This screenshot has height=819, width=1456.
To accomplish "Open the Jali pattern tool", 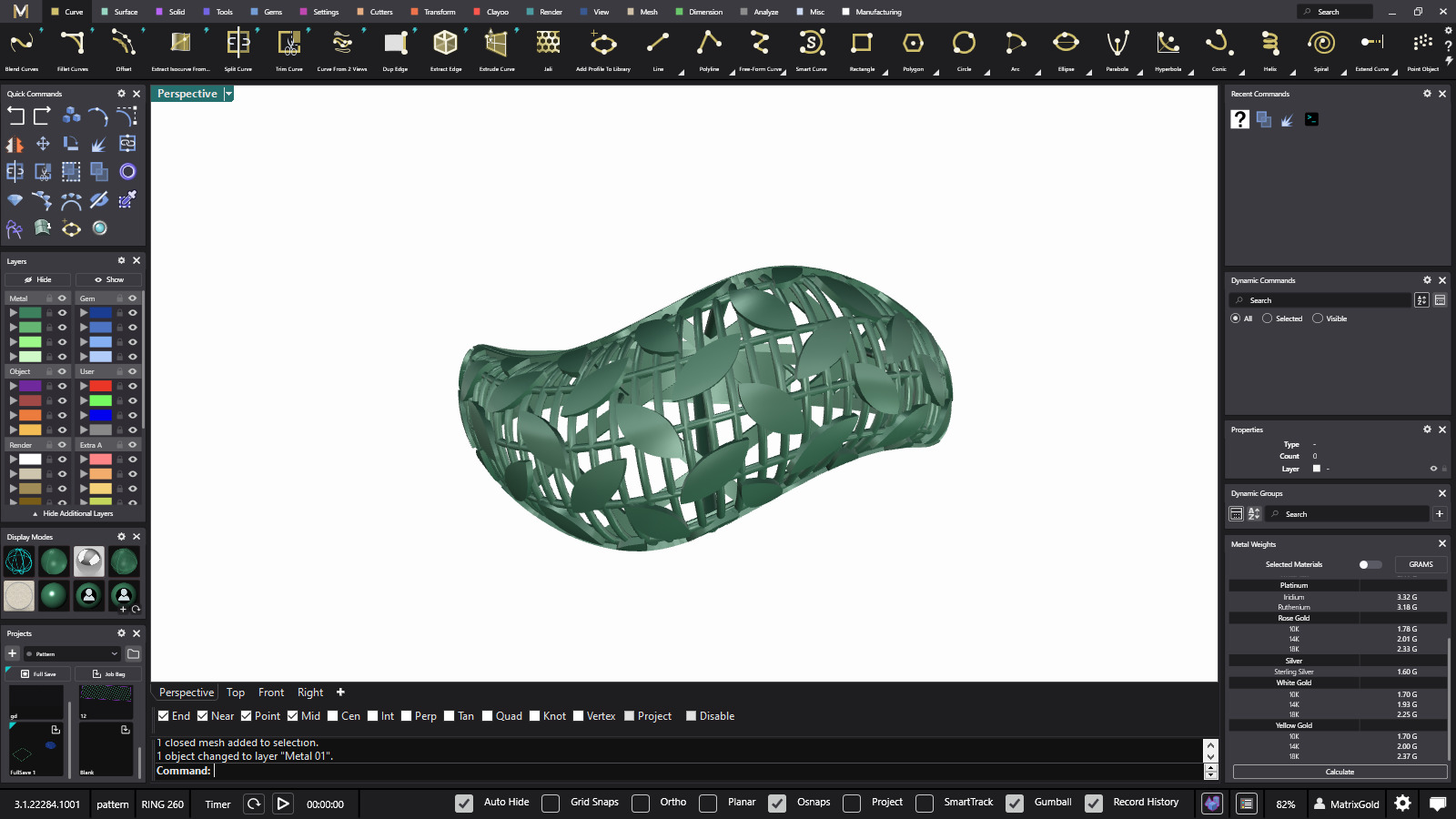I will (x=548, y=50).
